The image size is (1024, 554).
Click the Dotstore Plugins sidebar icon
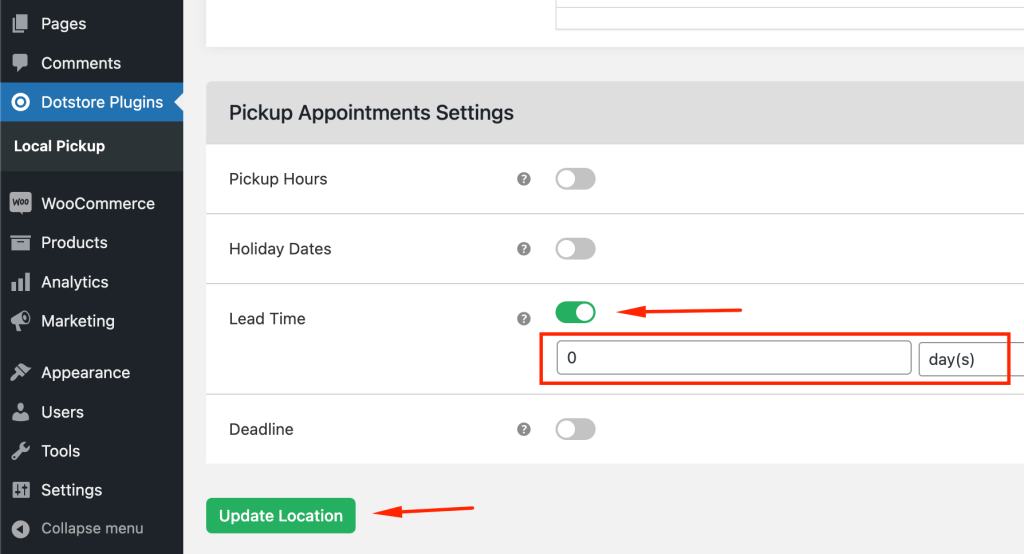point(20,102)
